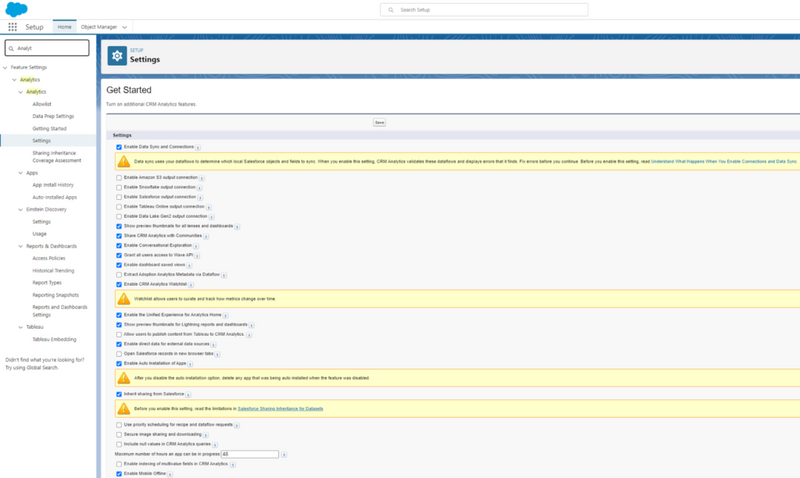Click info icon beside Enable dashboard saved views
The image size is (800, 478).
(189, 265)
